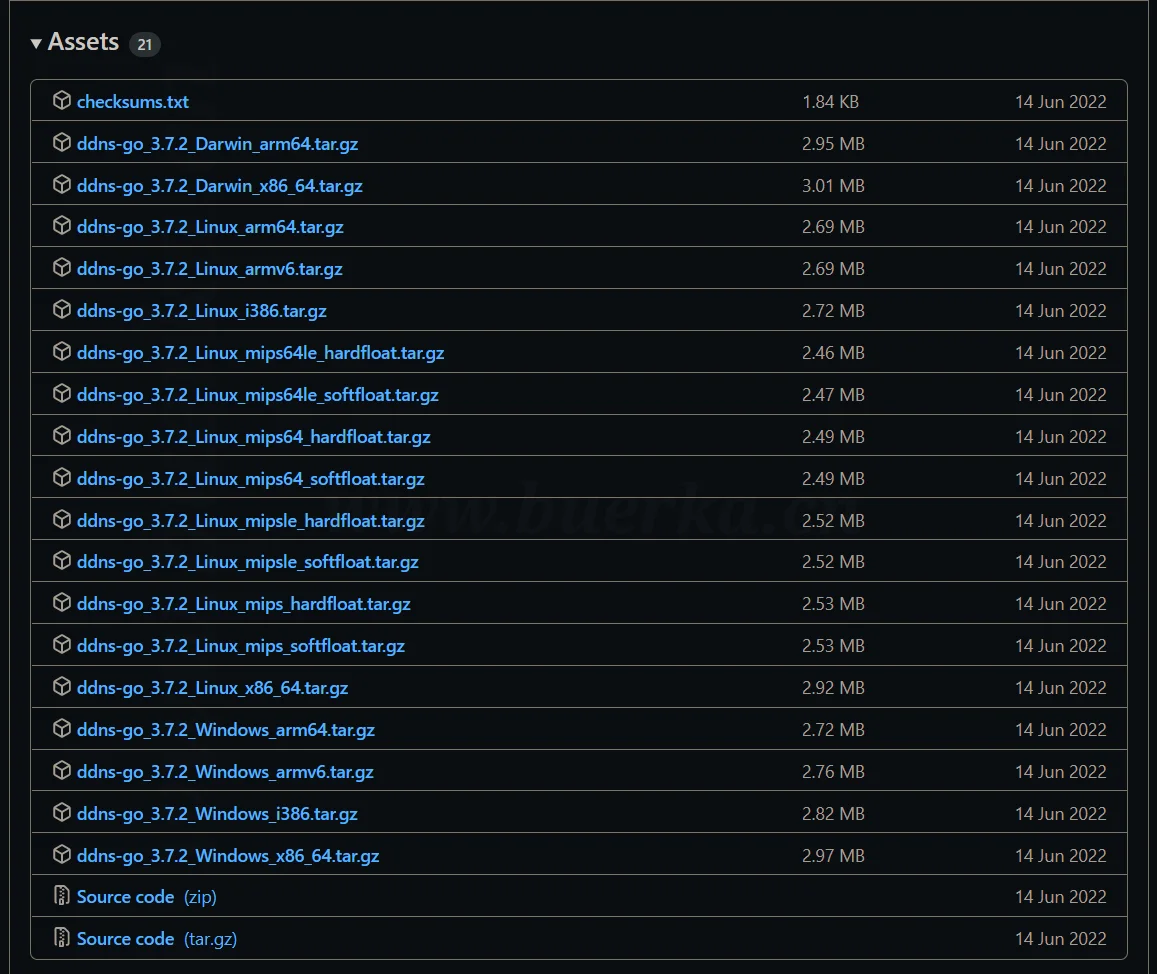Click package icon beside Linux_mips_softfloat tarball
Image resolution: width=1157 pixels, height=974 pixels.
pos(62,646)
